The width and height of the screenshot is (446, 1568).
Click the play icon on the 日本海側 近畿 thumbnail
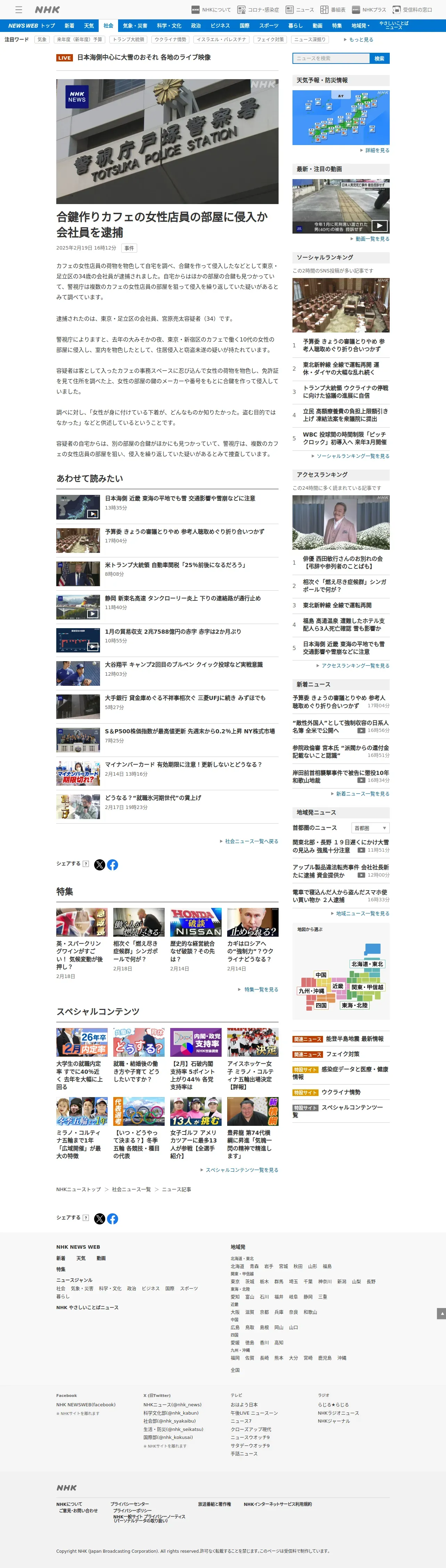click(92, 514)
